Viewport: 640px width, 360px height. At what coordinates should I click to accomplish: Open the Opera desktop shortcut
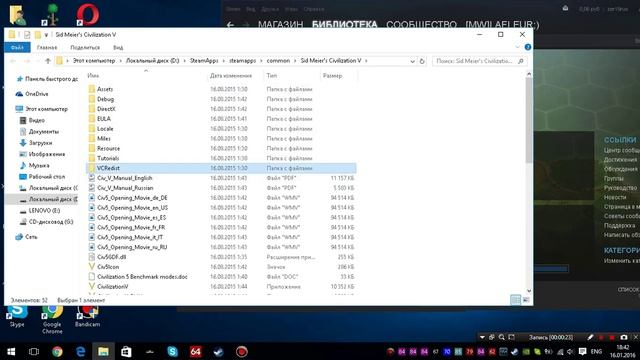tap(88, 14)
